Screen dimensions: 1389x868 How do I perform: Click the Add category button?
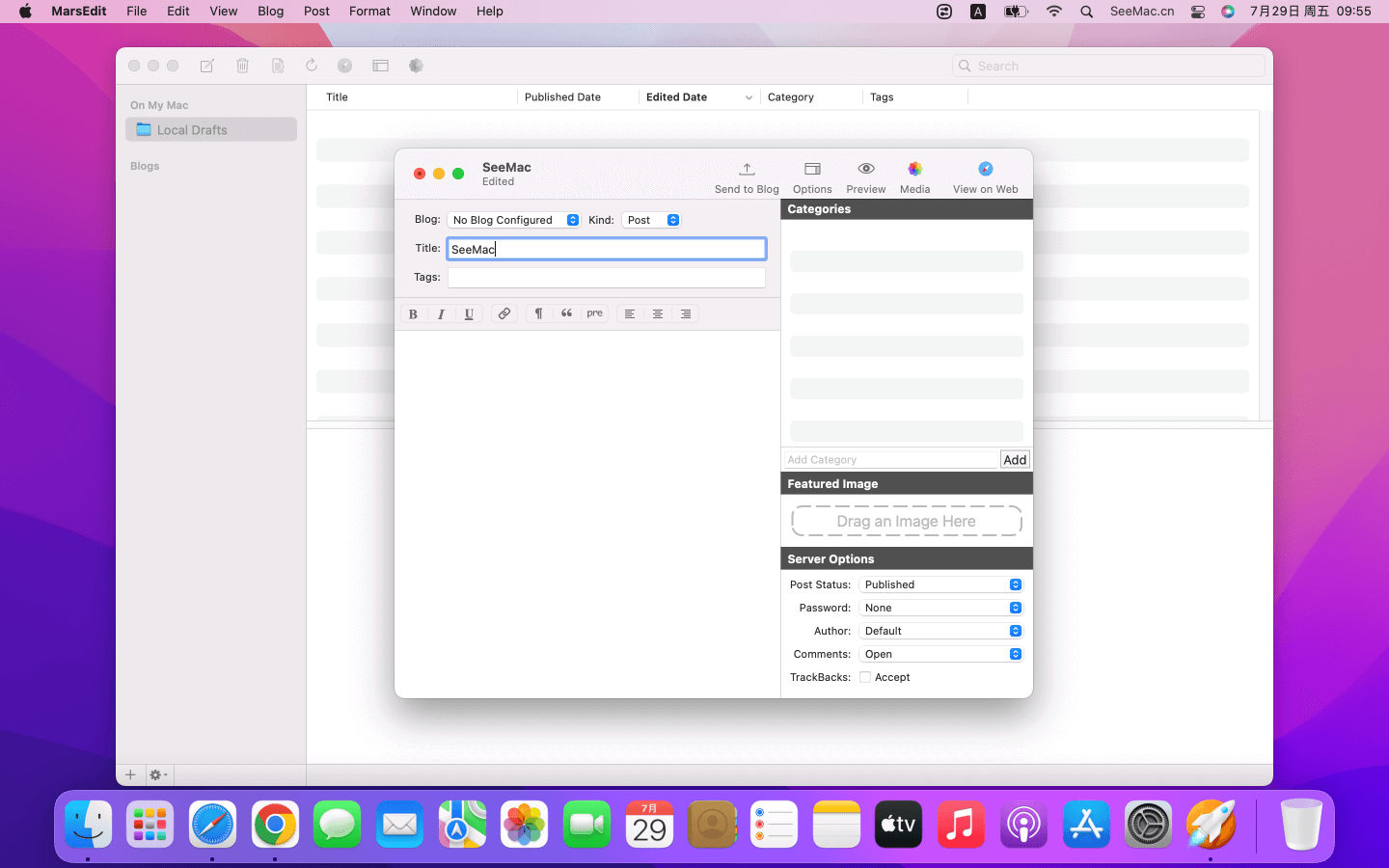(1015, 460)
